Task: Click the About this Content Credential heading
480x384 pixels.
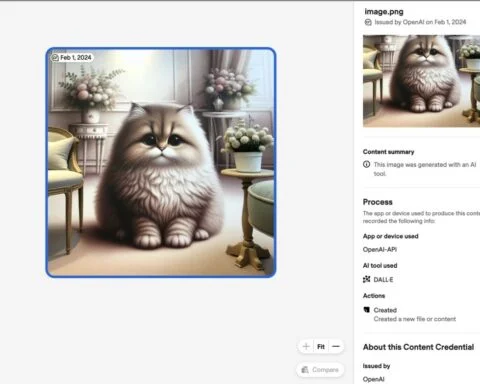Action: tap(418, 347)
